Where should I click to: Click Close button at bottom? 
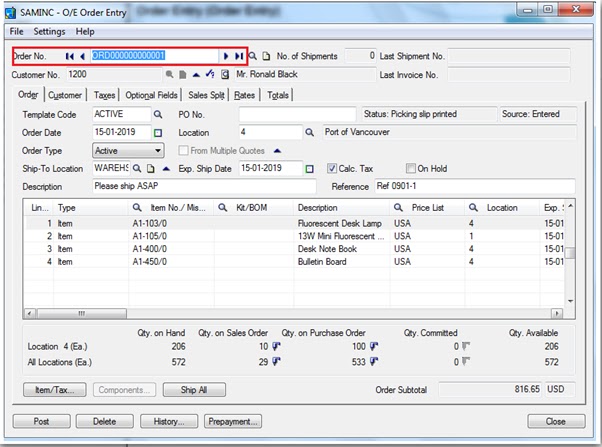click(556, 421)
